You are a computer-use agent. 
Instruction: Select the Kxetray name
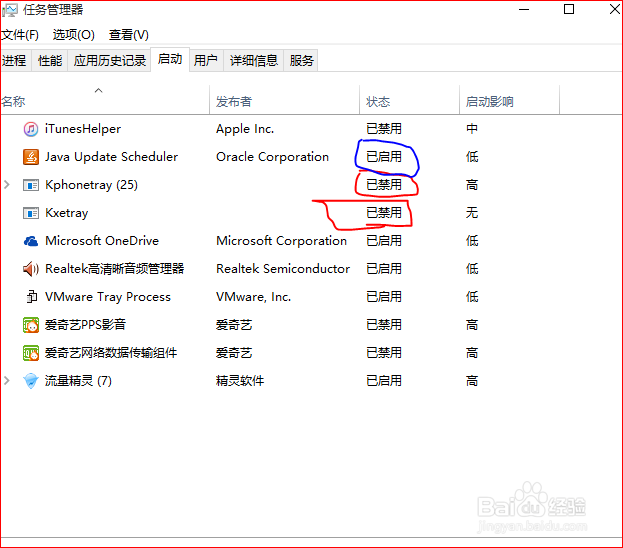pyautogui.click(x=67, y=213)
